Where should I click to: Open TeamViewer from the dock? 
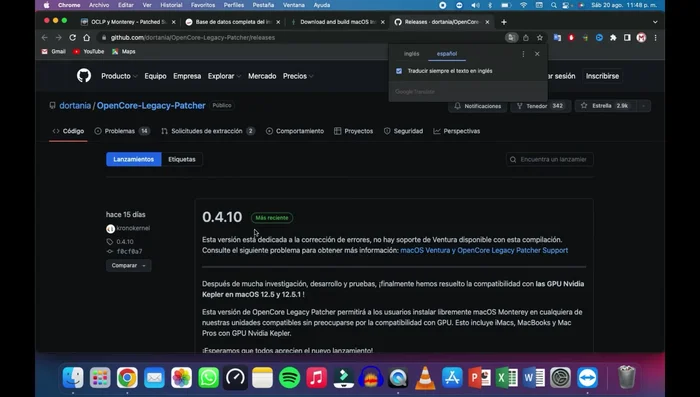click(x=588, y=378)
